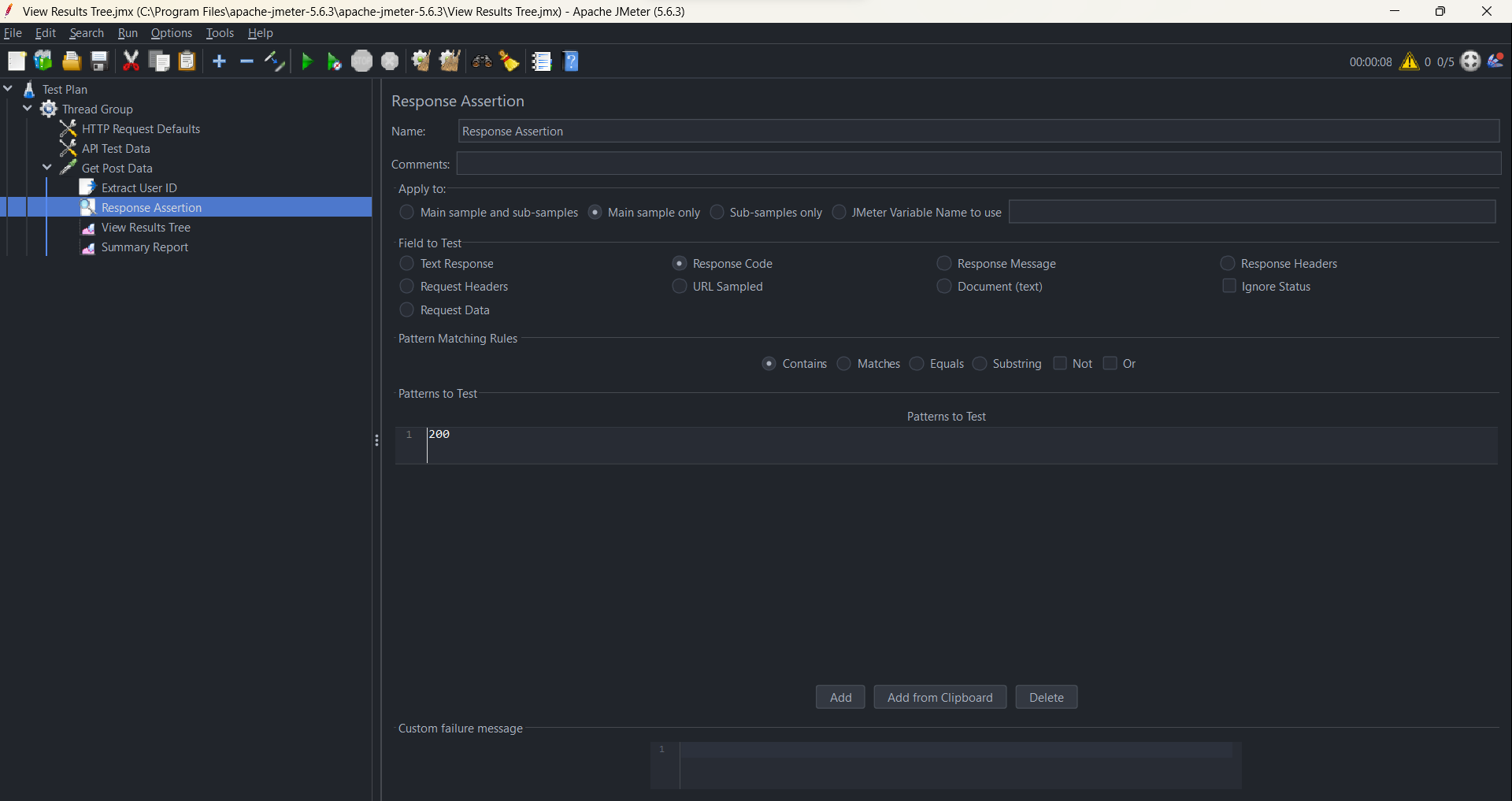Screen dimensions: 1512x801
Task: Open a test plan from disk
Action: click(x=71, y=61)
